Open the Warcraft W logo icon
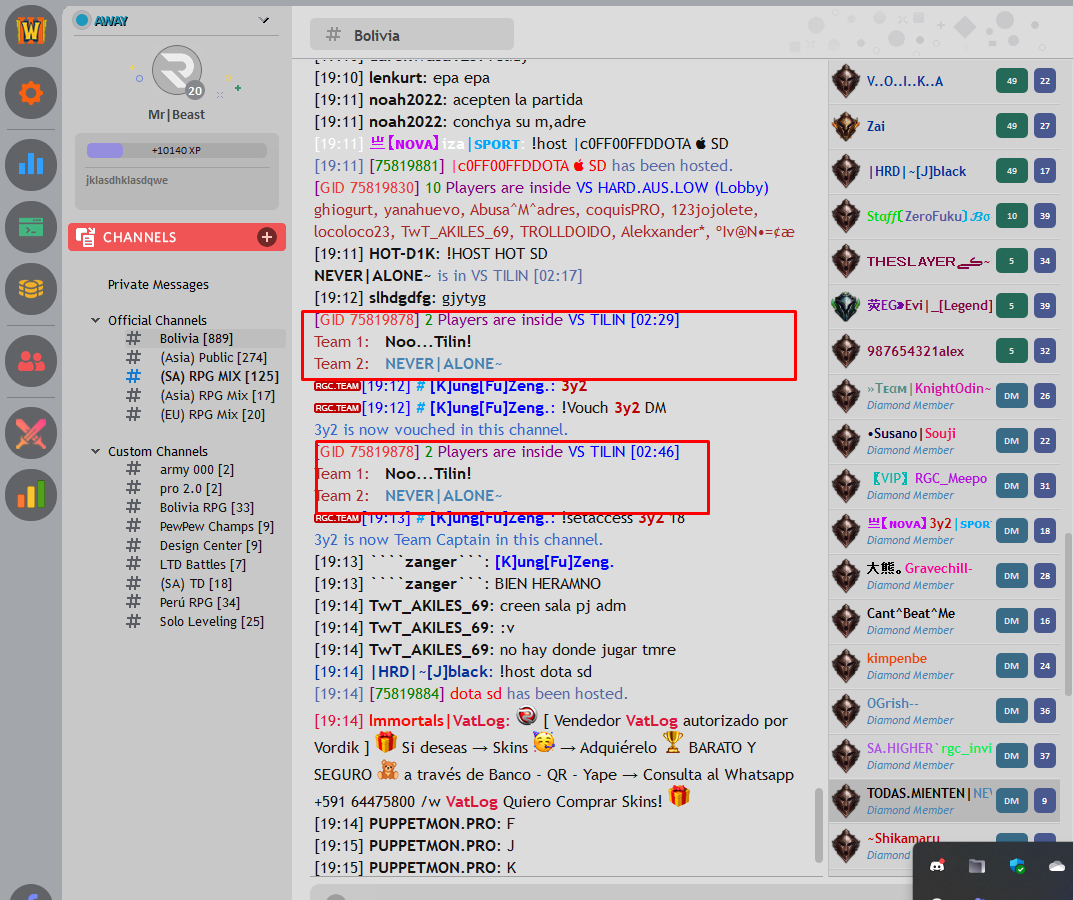 (x=31, y=31)
